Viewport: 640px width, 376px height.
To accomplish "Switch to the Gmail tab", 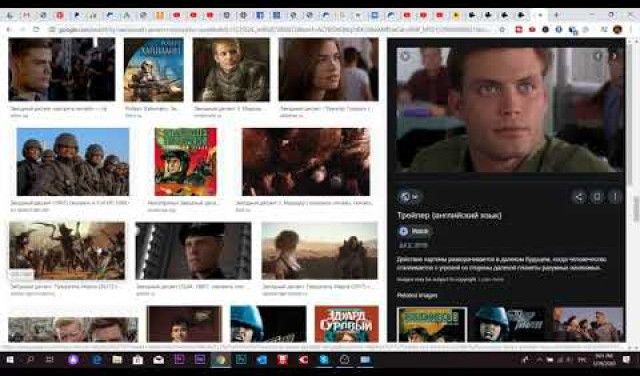I will pos(26,16).
